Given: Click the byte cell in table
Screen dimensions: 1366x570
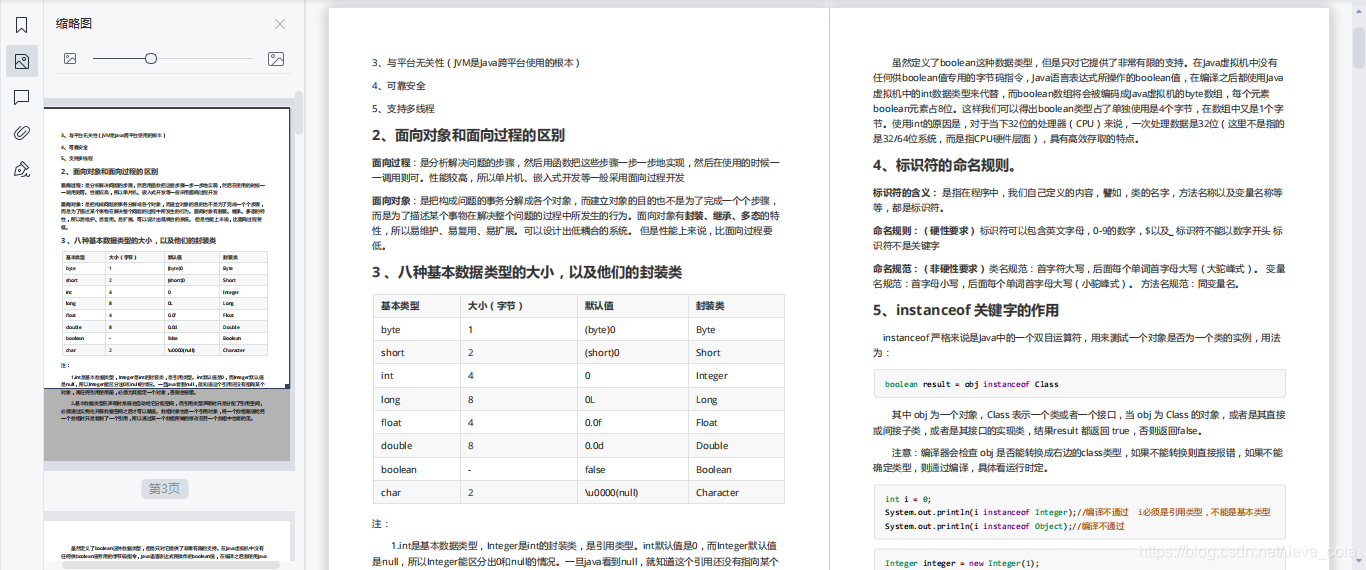Looking at the screenshot, I should click(x=390, y=329).
